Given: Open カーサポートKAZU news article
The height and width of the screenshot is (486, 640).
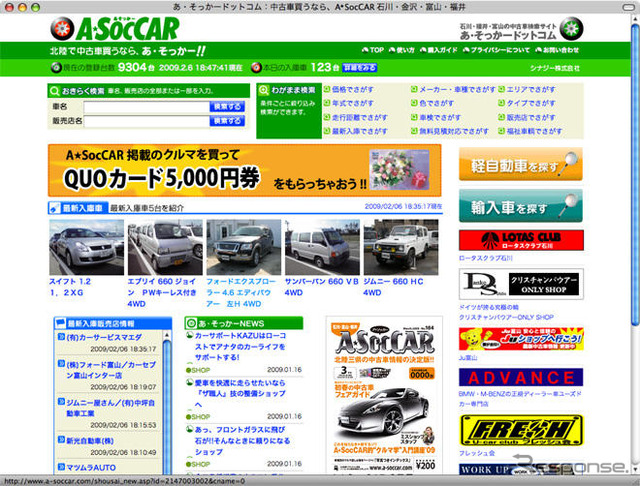Looking at the screenshot, I should pyautogui.click(x=240, y=346).
